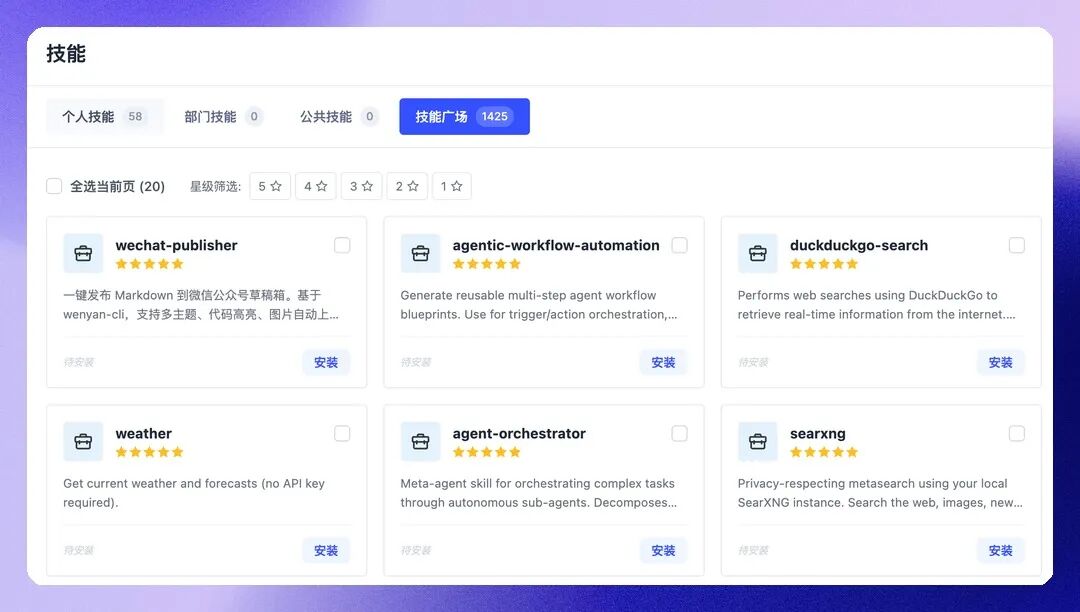Click the 星级筛选 label
Image resolution: width=1080 pixels, height=612 pixels.
click(x=215, y=186)
